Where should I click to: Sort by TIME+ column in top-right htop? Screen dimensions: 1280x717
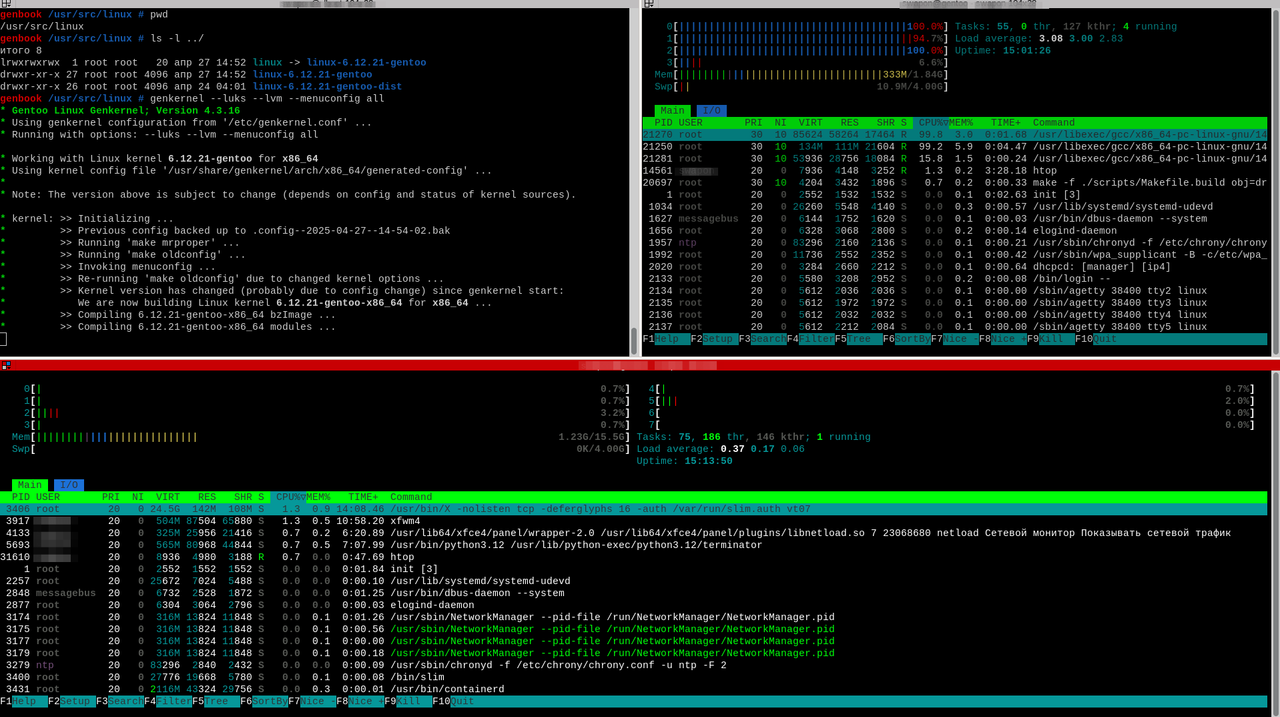point(1007,123)
